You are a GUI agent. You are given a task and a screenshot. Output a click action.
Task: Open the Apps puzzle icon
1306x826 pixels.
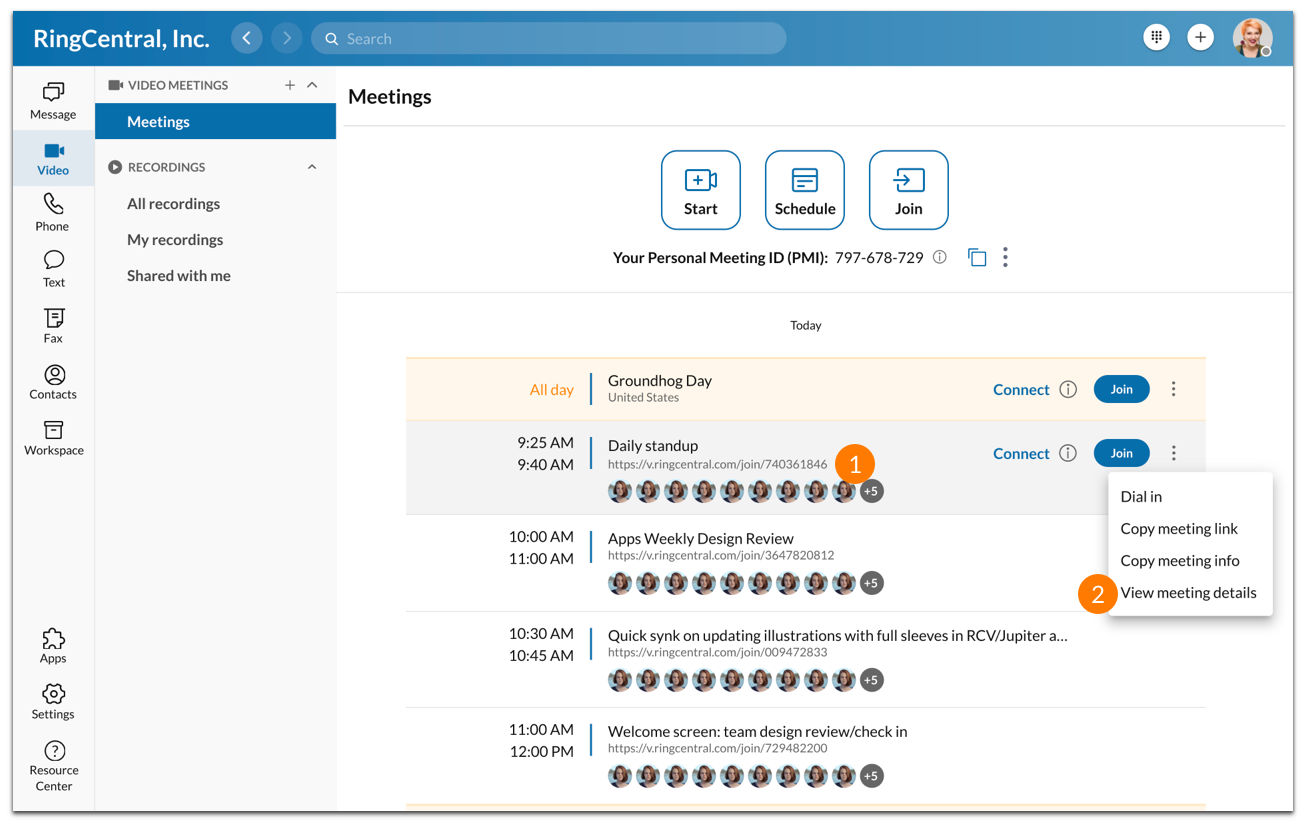click(53, 645)
